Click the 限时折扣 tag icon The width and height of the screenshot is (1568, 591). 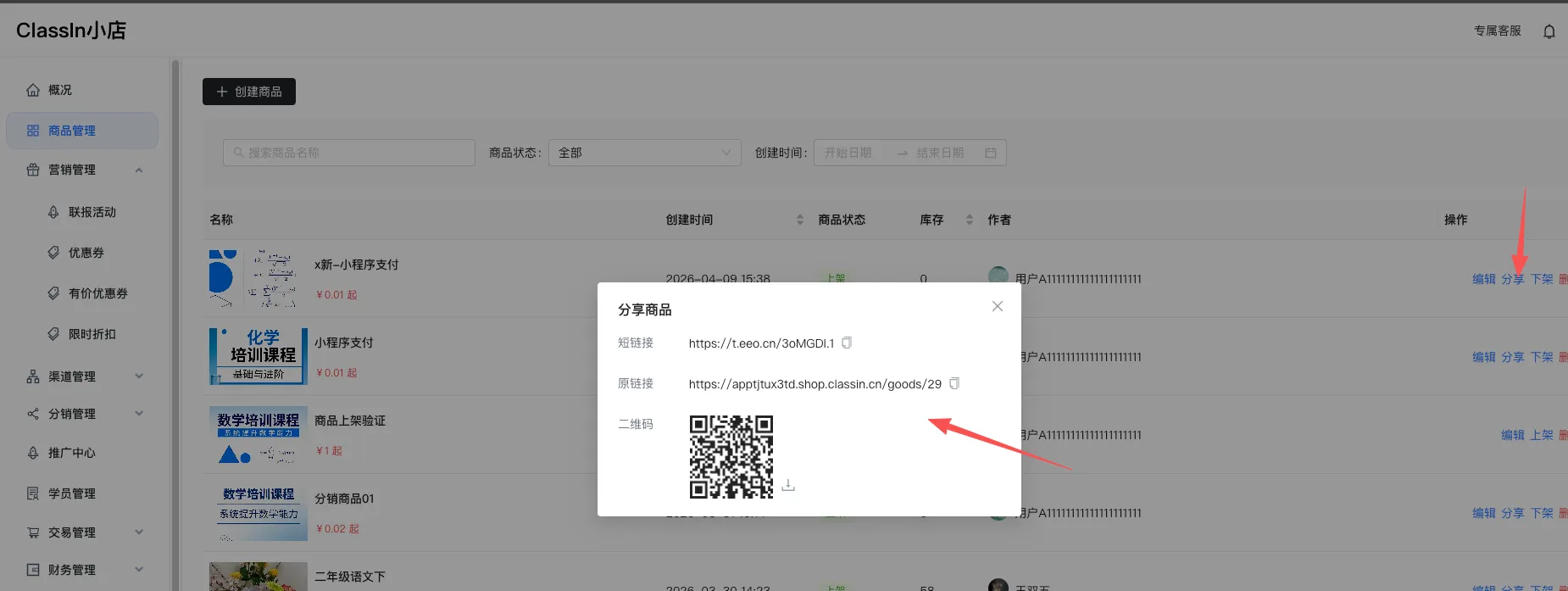(x=53, y=334)
